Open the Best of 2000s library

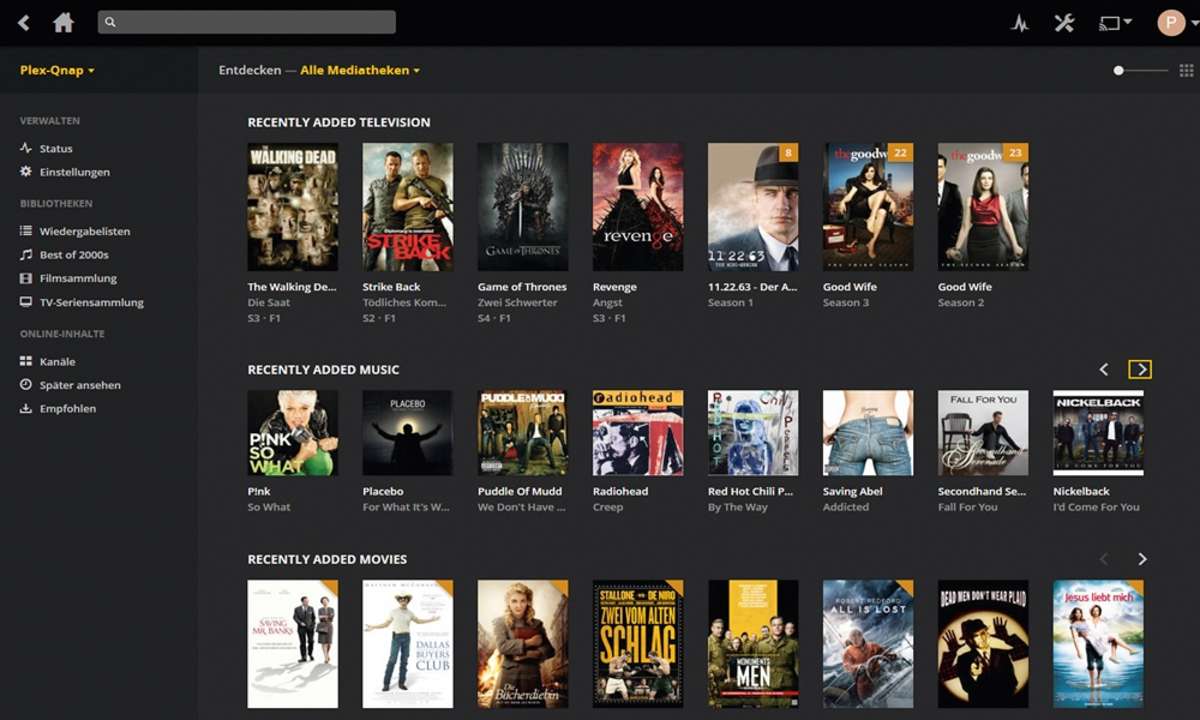click(x=74, y=255)
